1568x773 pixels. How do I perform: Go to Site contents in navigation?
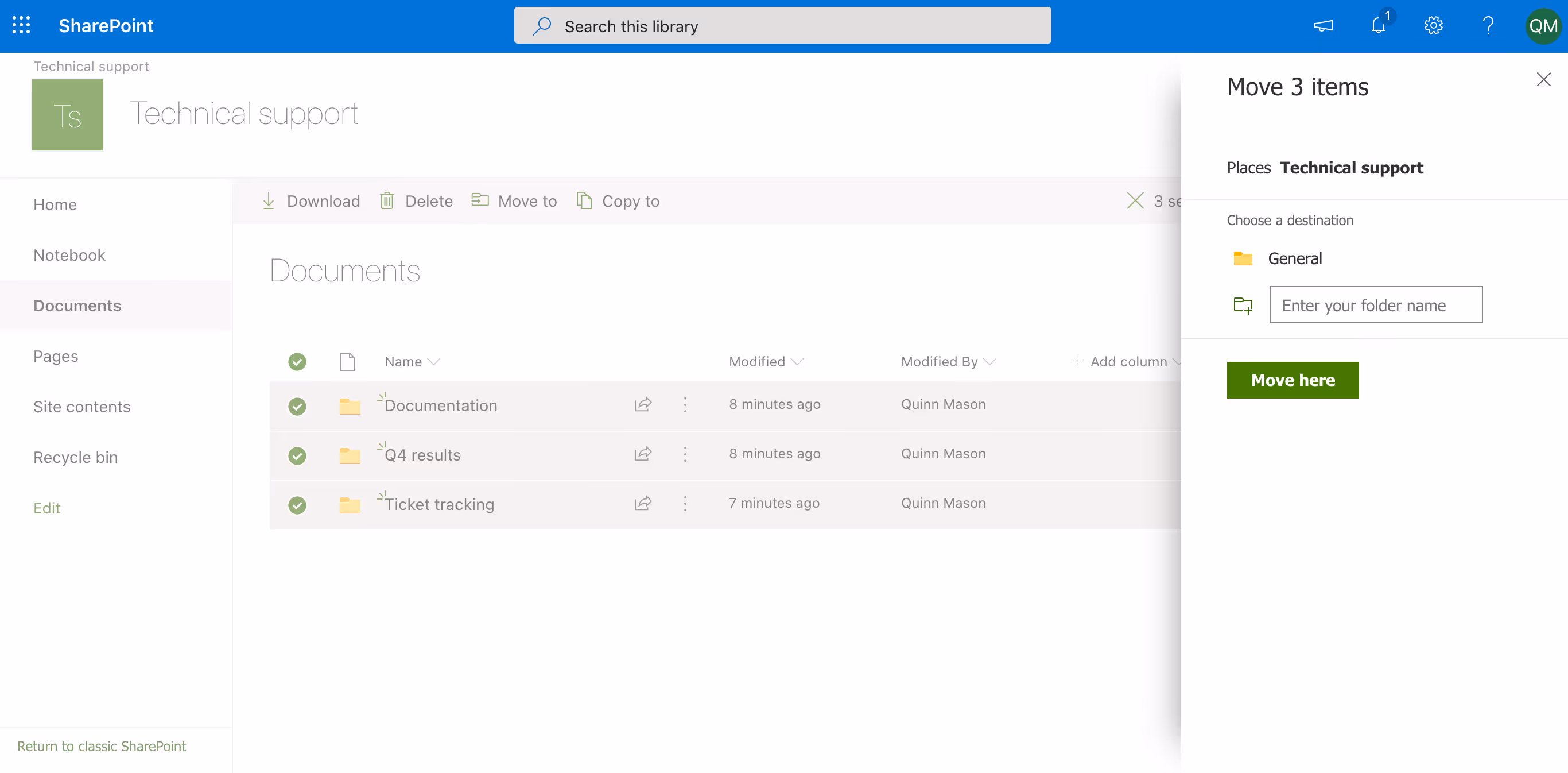[x=81, y=407]
